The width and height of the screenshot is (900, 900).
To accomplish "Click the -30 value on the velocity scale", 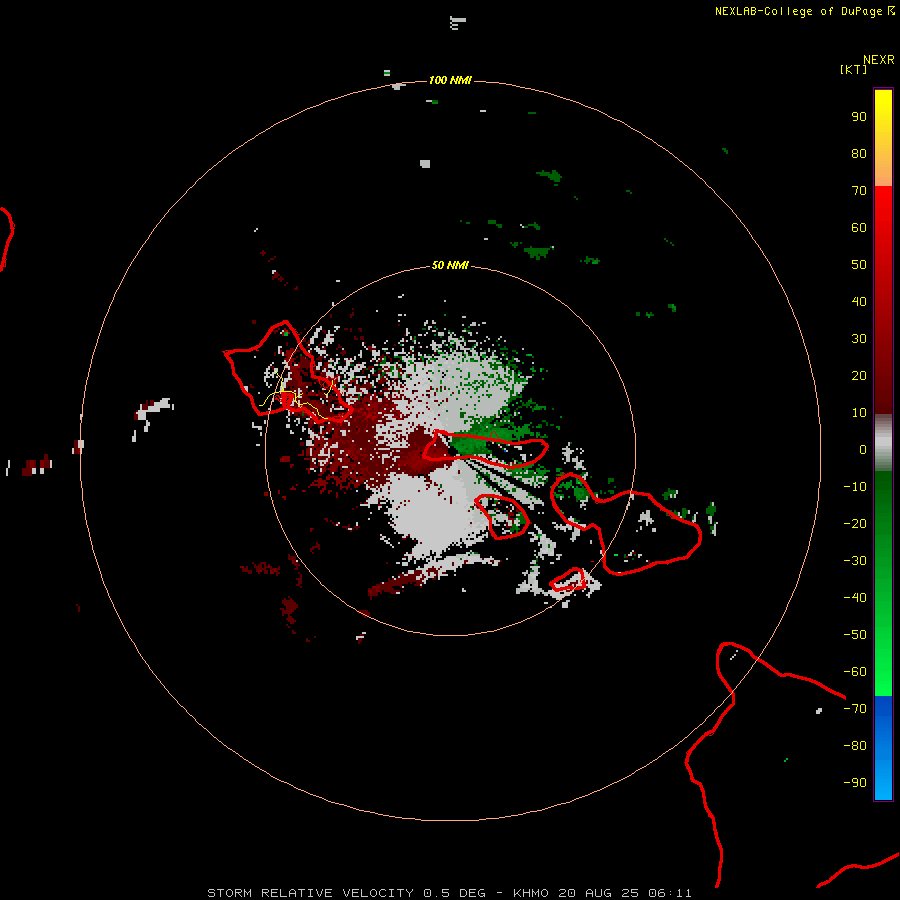I will click(x=855, y=561).
